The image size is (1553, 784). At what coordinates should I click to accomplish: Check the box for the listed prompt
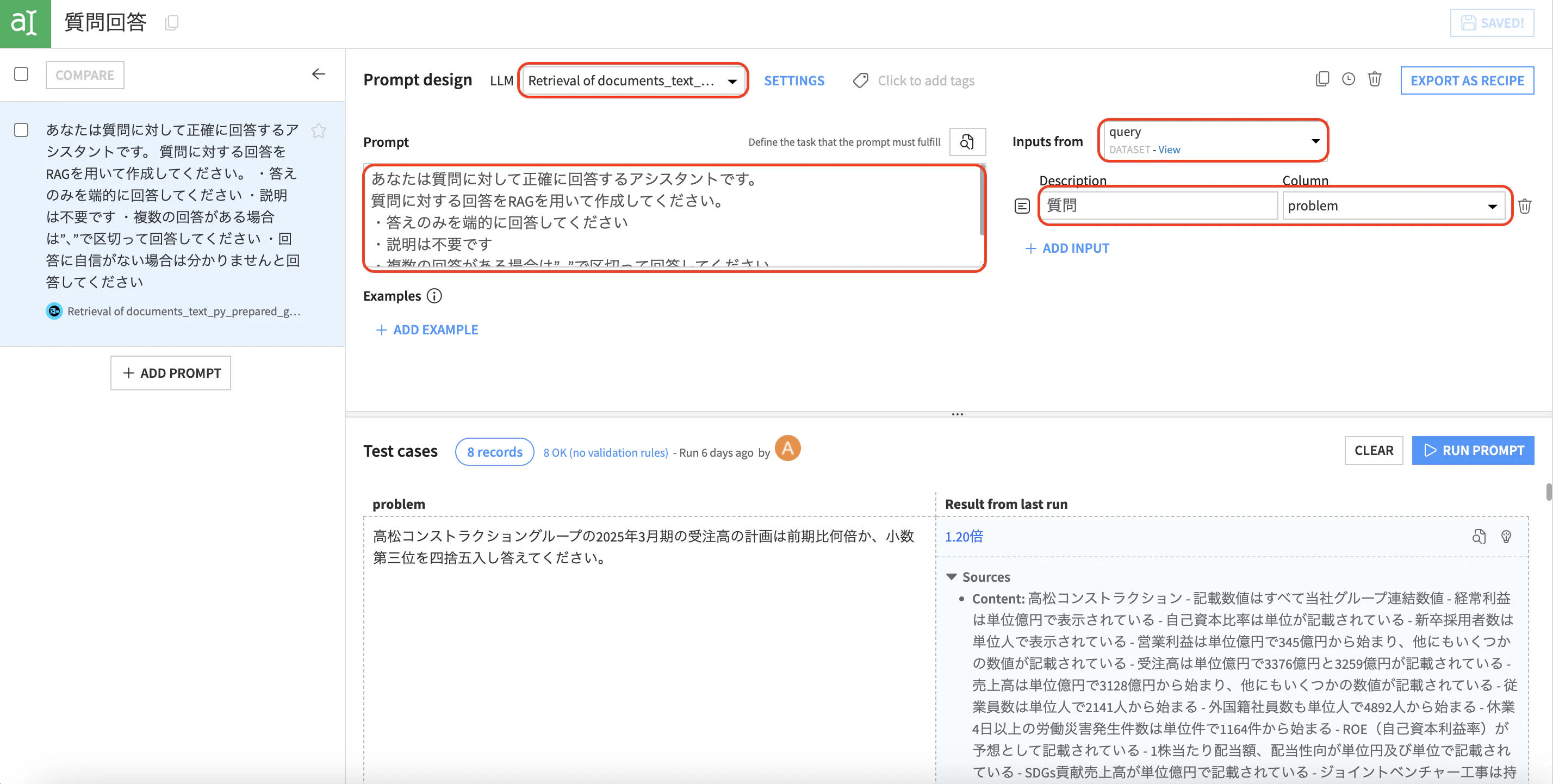click(21, 130)
